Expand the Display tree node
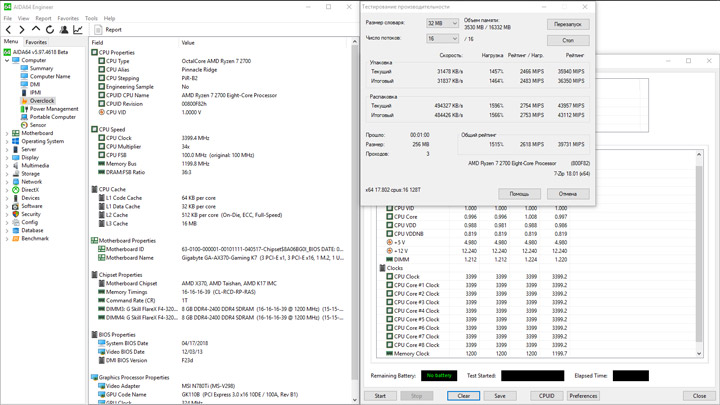The height and width of the screenshot is (405, 720). [7, 158]
